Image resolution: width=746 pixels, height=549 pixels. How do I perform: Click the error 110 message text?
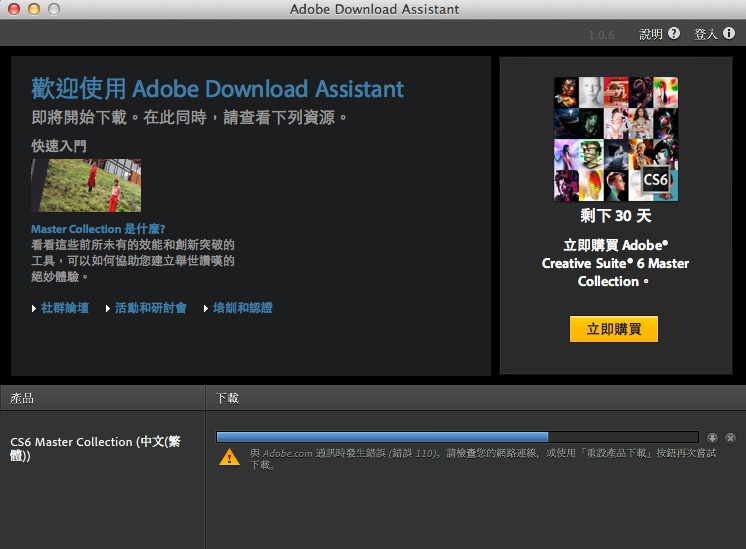pyautogui.click(x=483, y=459)
